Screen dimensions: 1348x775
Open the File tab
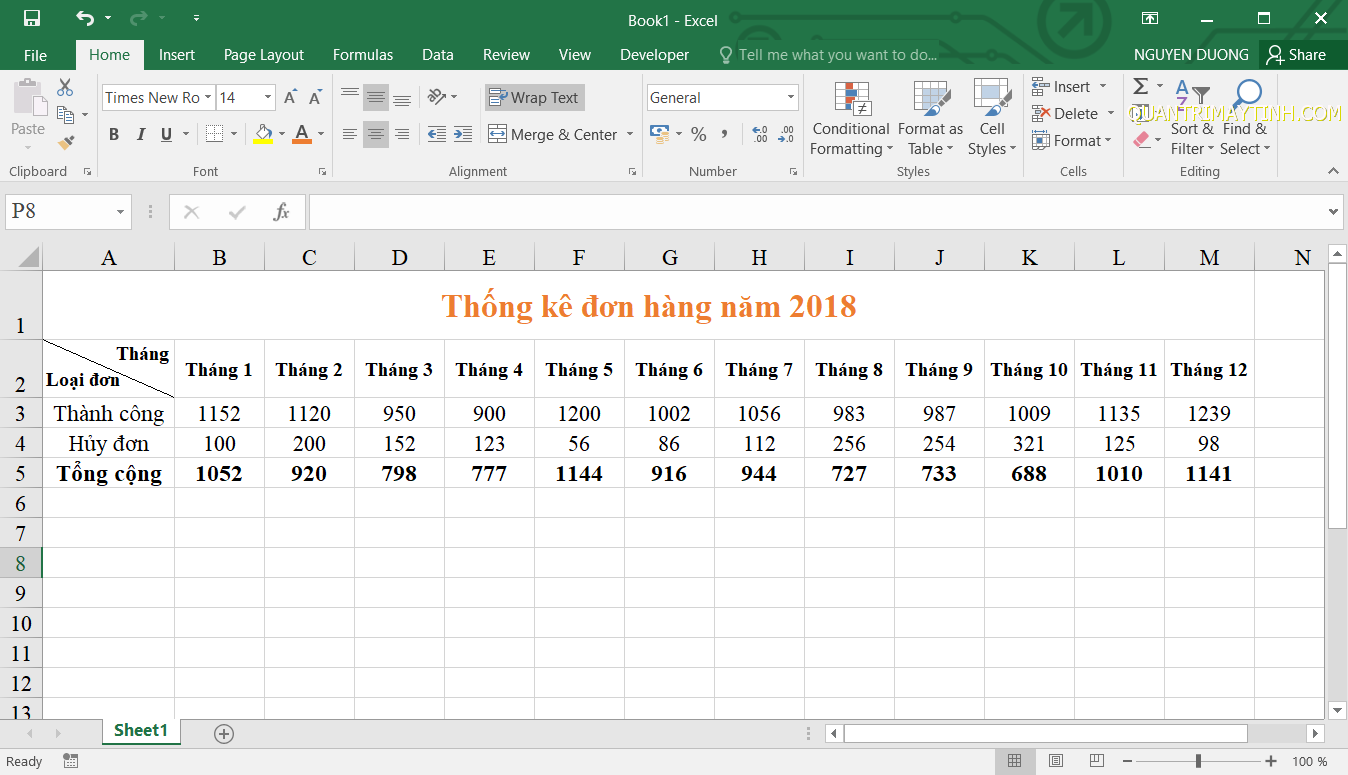(x=35, y=55)
